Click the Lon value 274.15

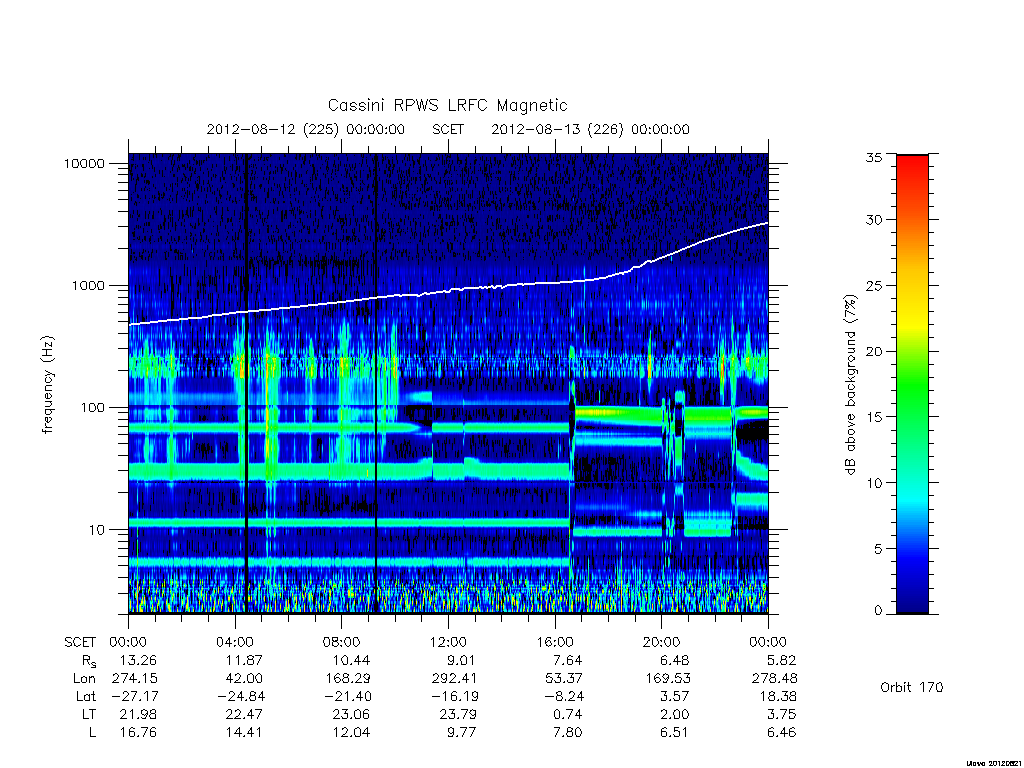(x=135, y=679)
